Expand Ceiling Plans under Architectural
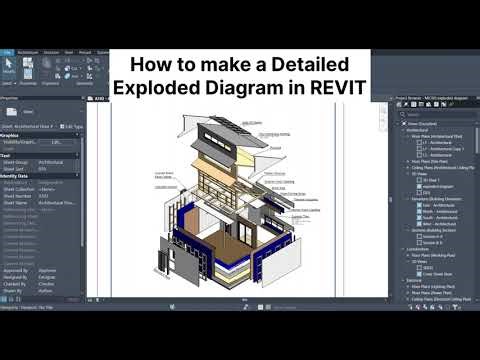This screenshot has width=480, height=360. 408,168
